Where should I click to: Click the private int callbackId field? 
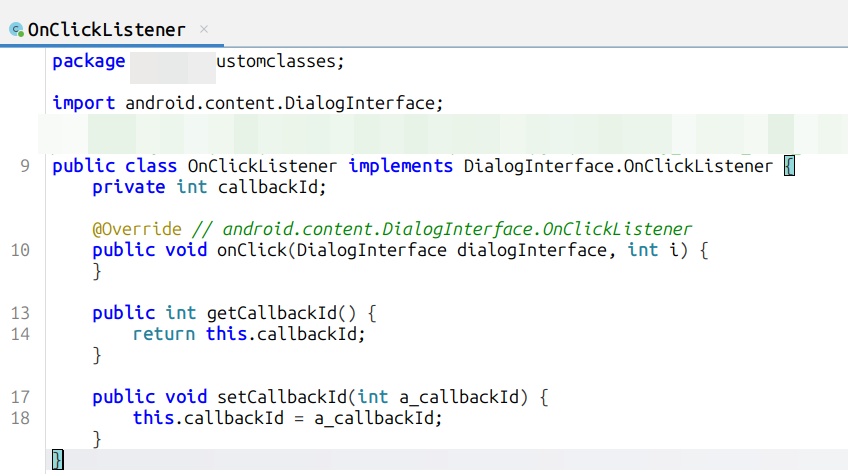click(x=209, y=187)
